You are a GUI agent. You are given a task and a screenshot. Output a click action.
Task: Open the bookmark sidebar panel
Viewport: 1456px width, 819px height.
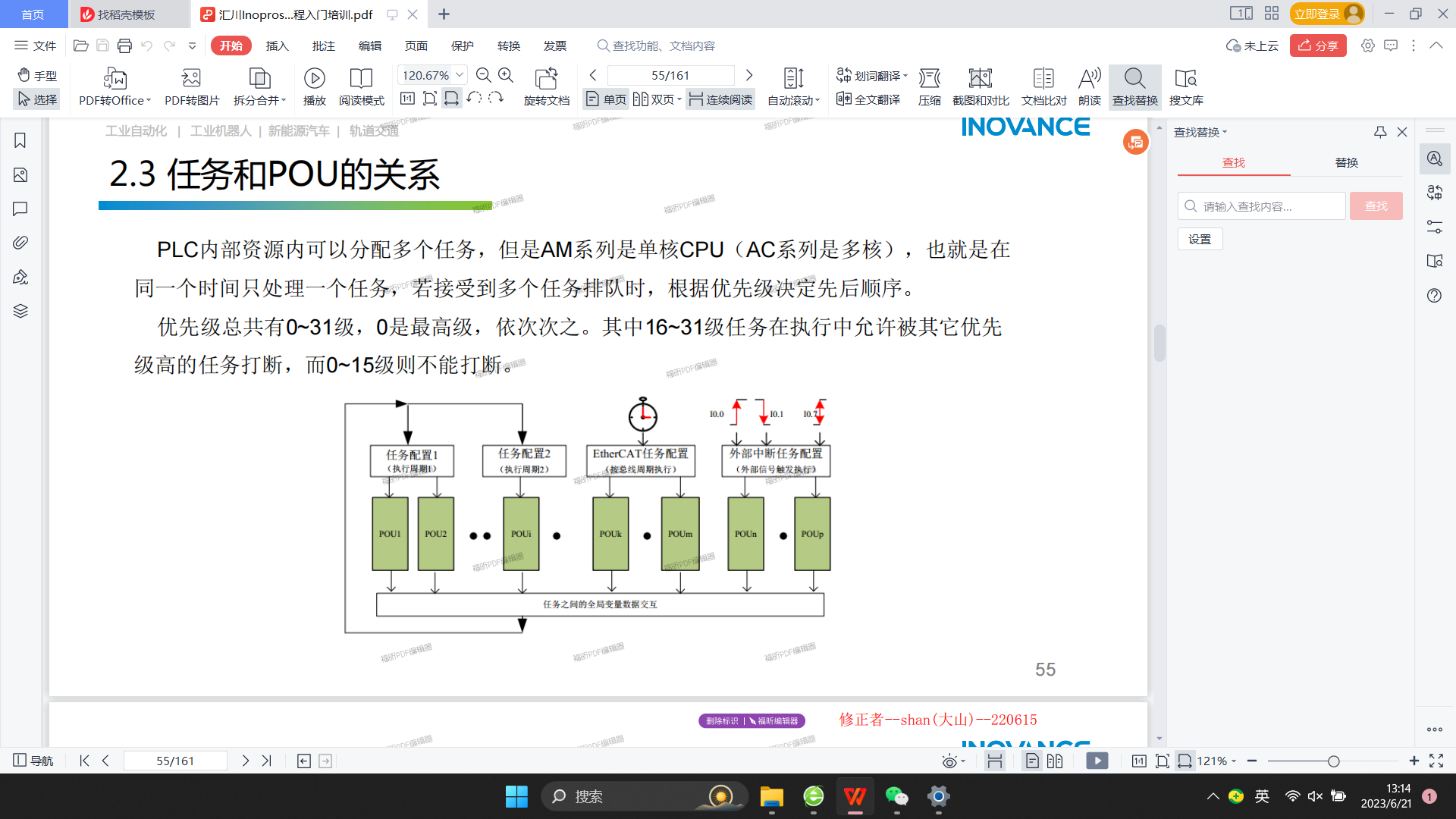(x=20, y=140)
